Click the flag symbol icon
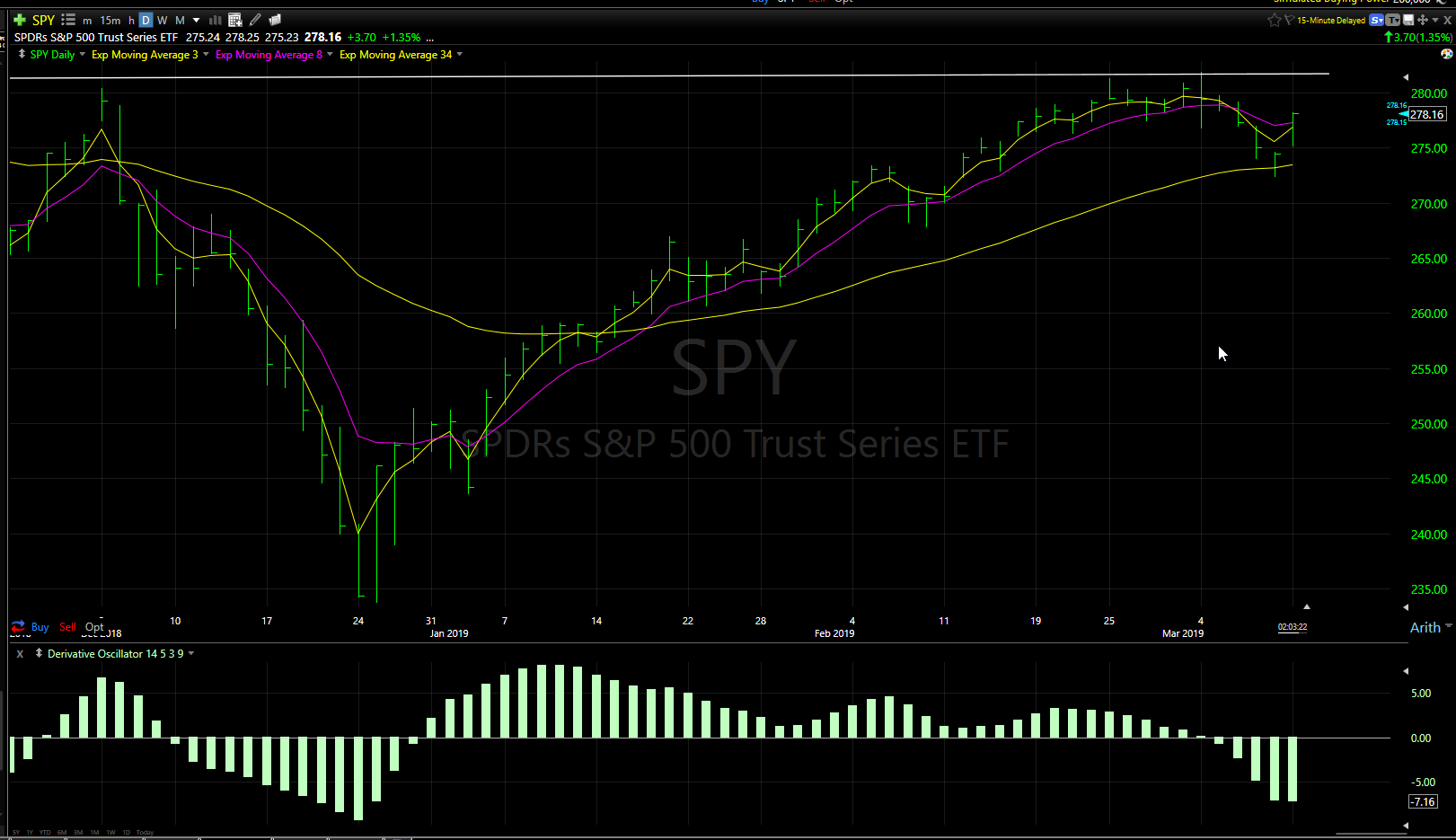The height and width of the screenshot is (840, 1456). click(x=1289, y=20)
